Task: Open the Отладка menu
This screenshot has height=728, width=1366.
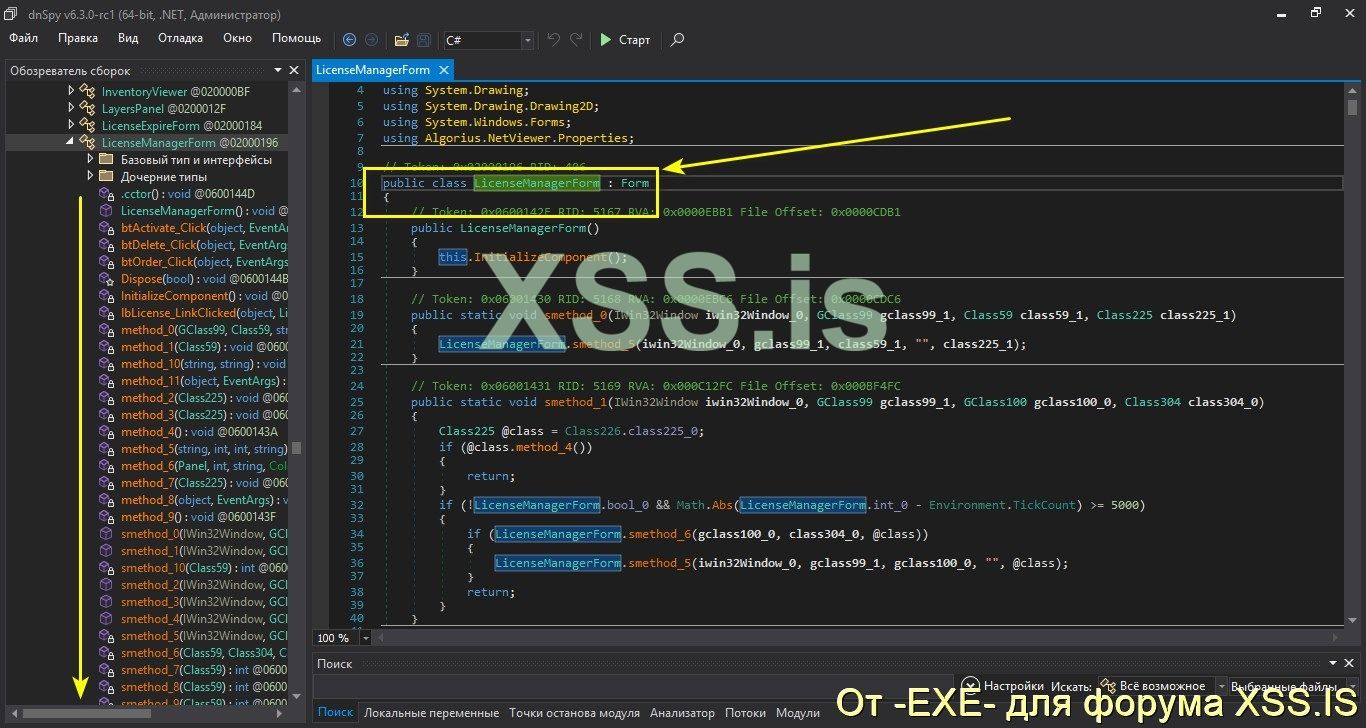Action: coord(180,38)
